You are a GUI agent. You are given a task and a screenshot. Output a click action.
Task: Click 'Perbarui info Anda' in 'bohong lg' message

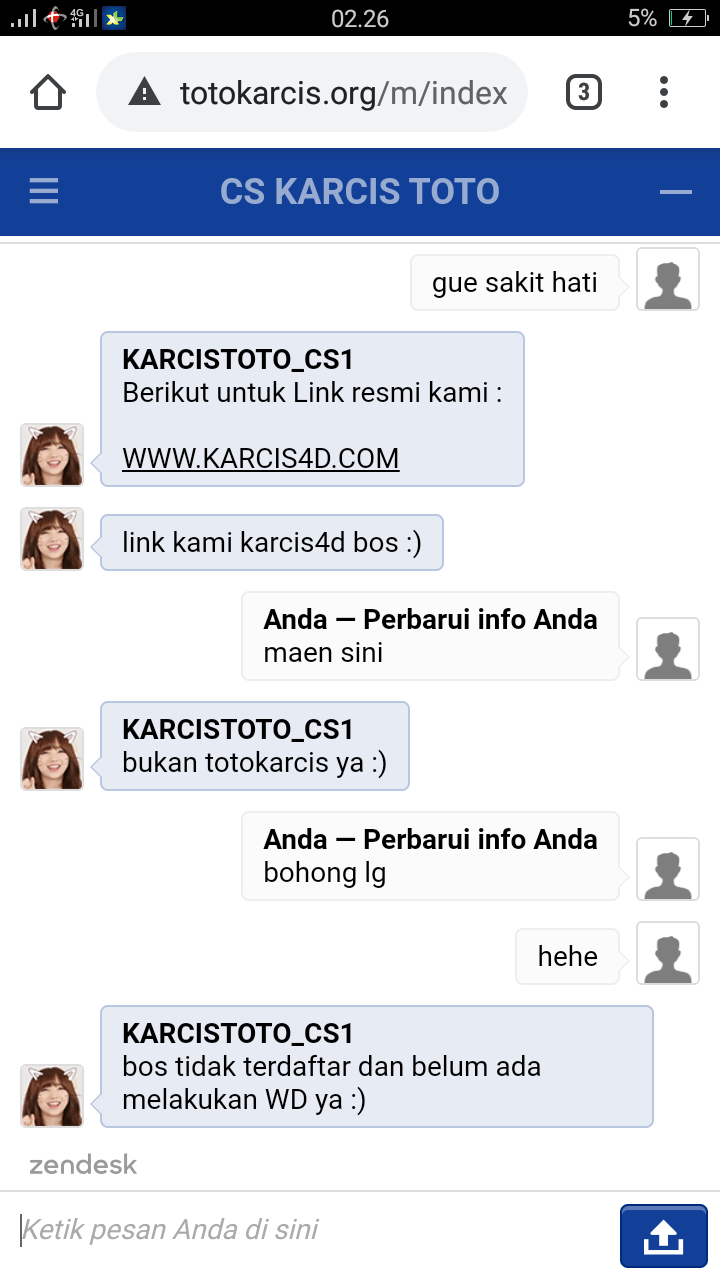pos(480,839)
